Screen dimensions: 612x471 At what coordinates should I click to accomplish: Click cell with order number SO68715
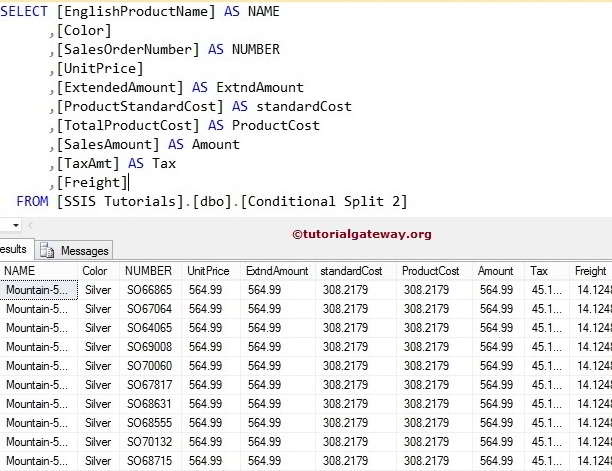click(149, 461)
